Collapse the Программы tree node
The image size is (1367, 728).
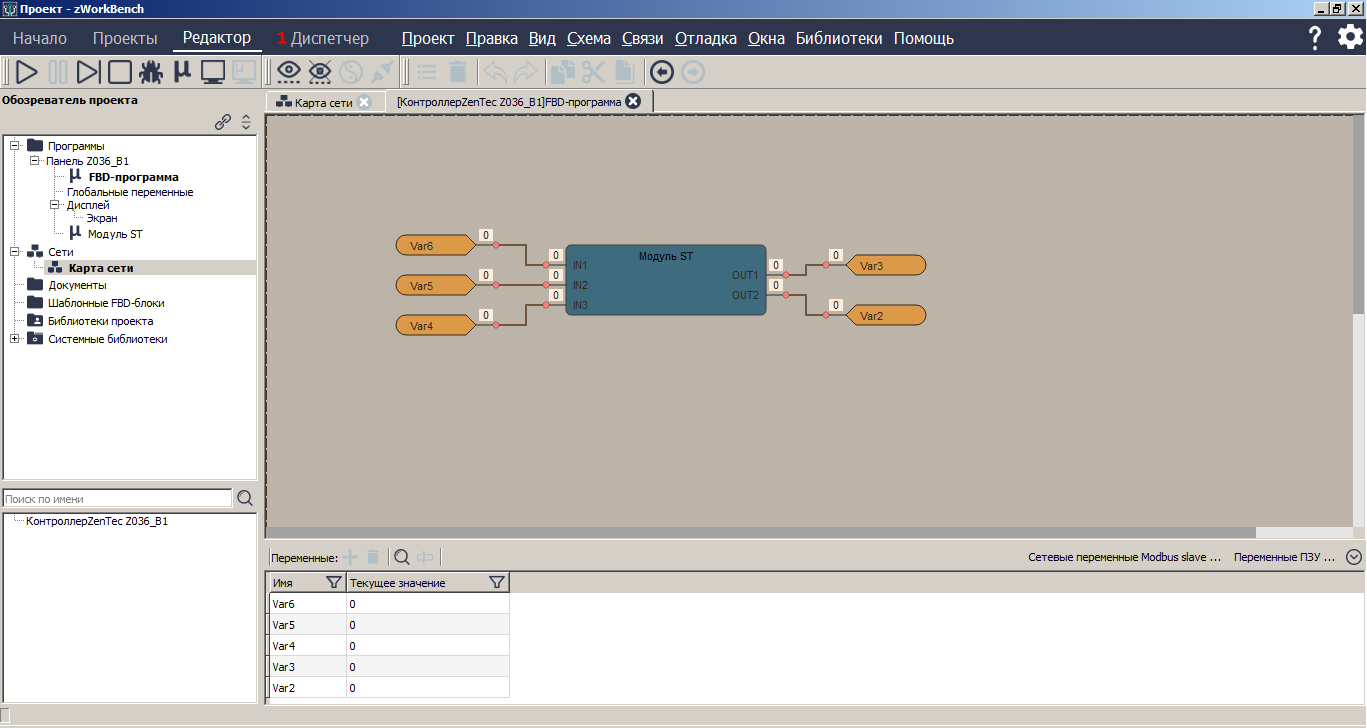[x=15, y=146]
